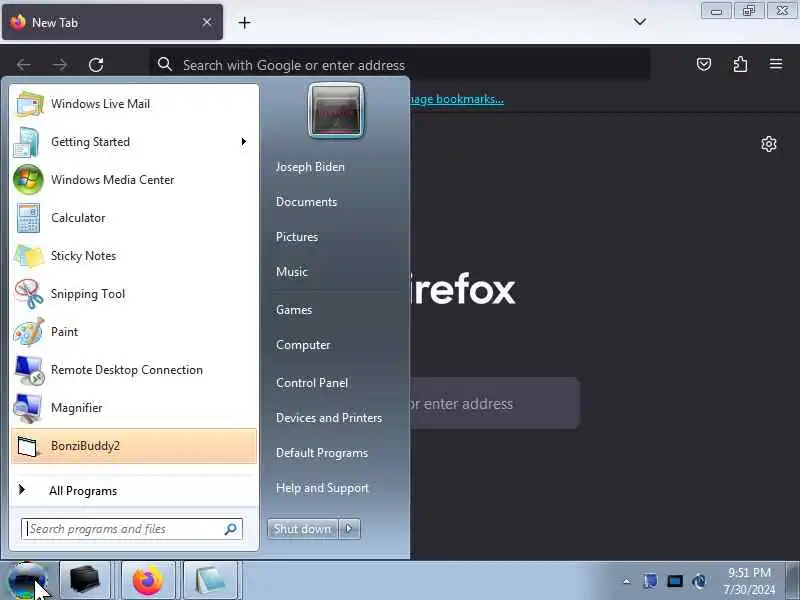Open Paint palette icon

tap(29, 332)
